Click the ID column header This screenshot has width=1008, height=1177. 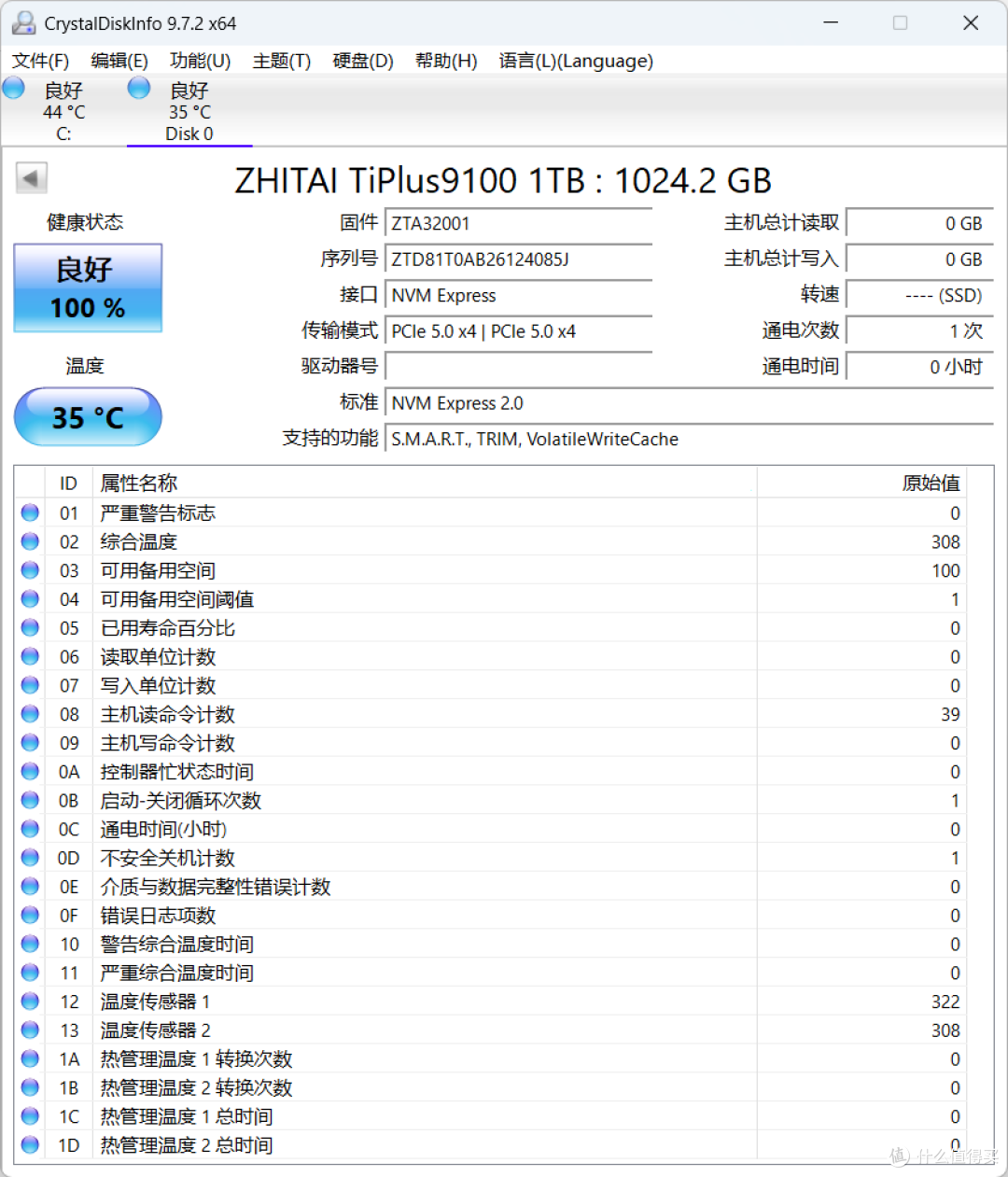pos(68,483)
